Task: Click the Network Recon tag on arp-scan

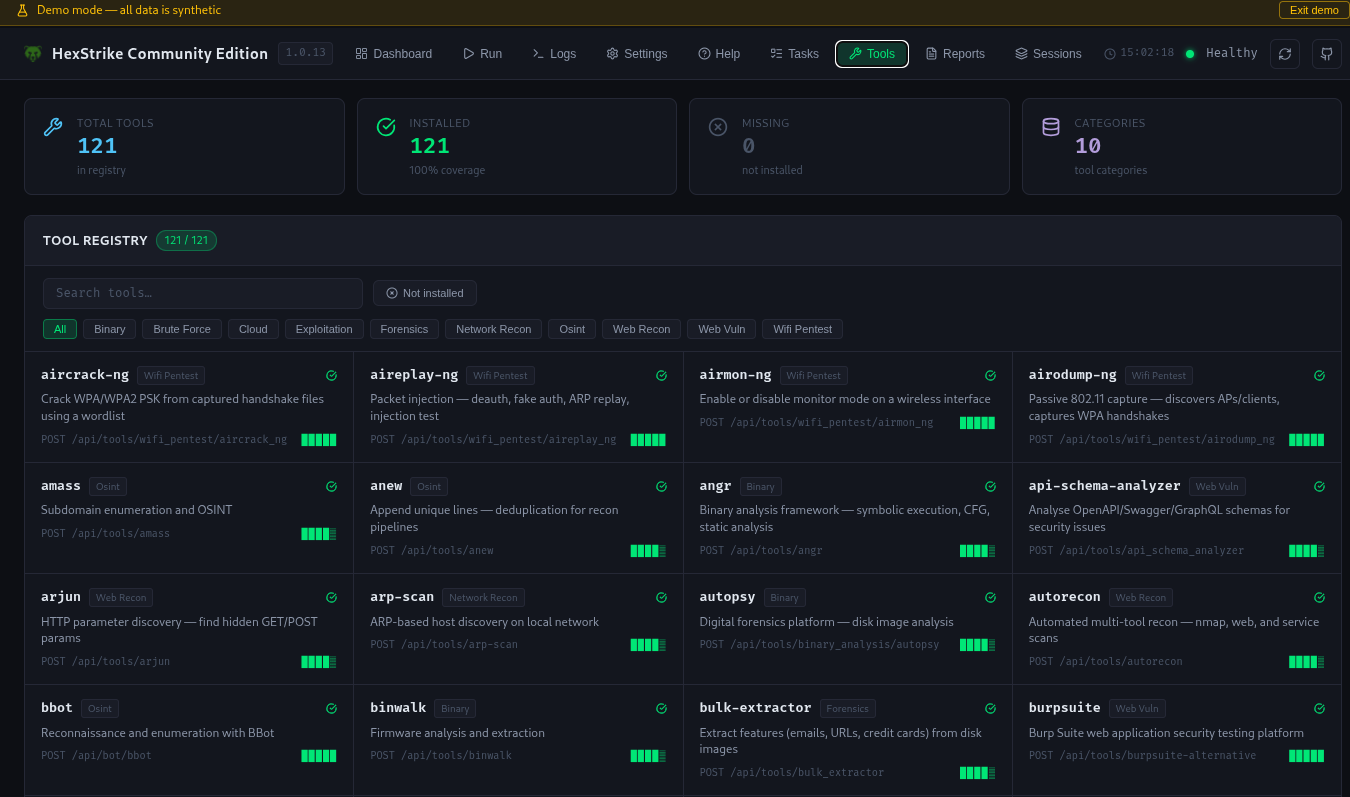Action: [483, 597]
